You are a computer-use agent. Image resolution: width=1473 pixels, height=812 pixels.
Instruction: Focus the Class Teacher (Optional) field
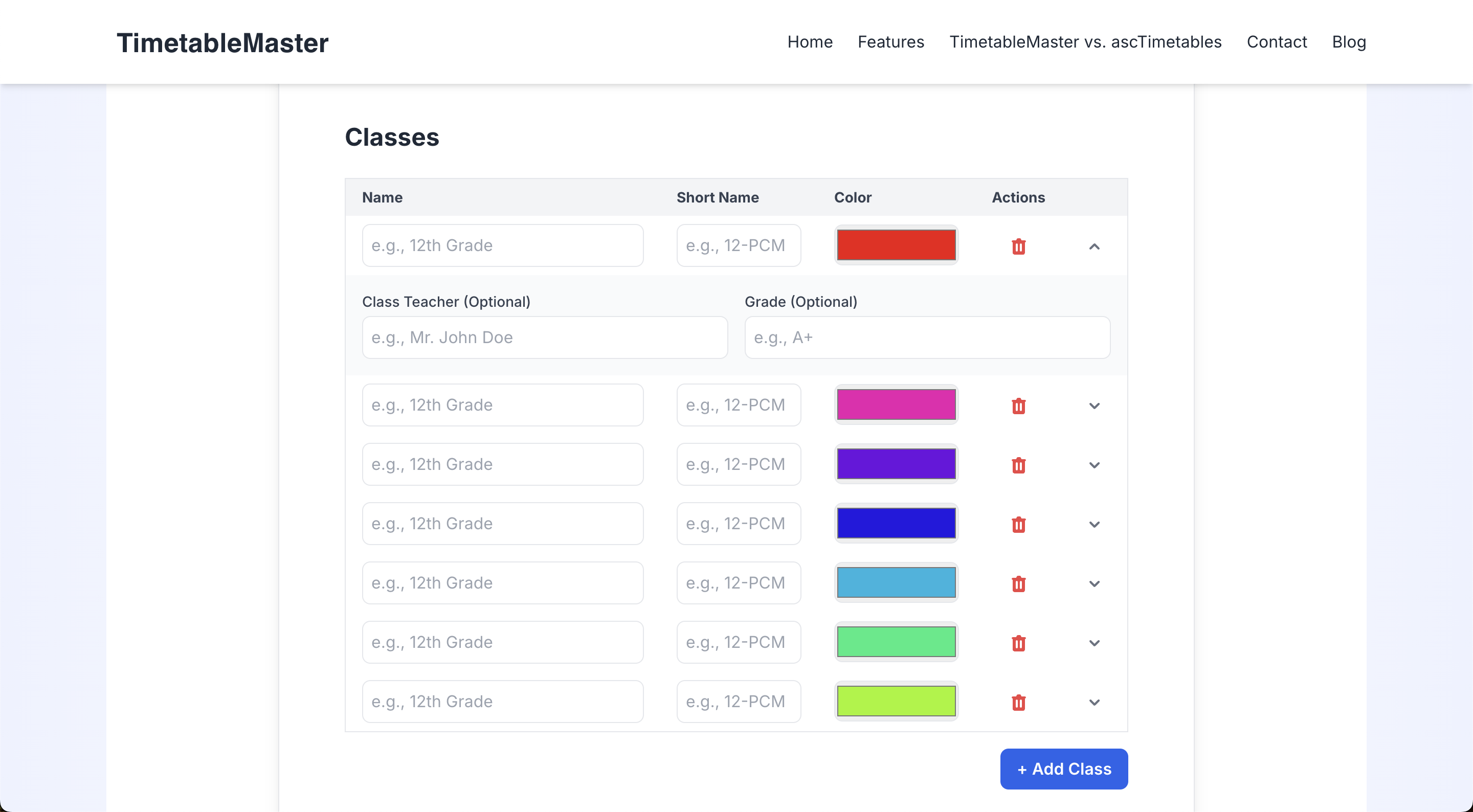pyautogui.click(x=545, y=337)
